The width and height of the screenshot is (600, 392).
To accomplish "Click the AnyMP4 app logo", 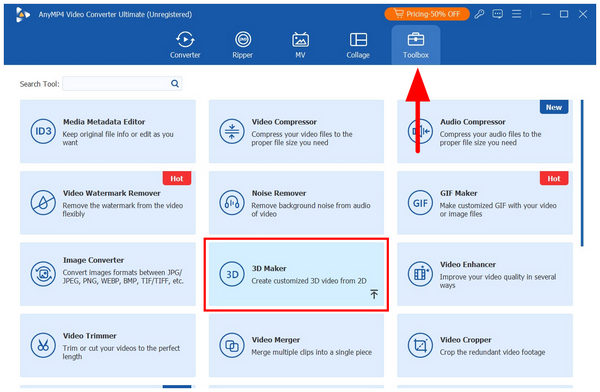I will click(x=23, y=15).
